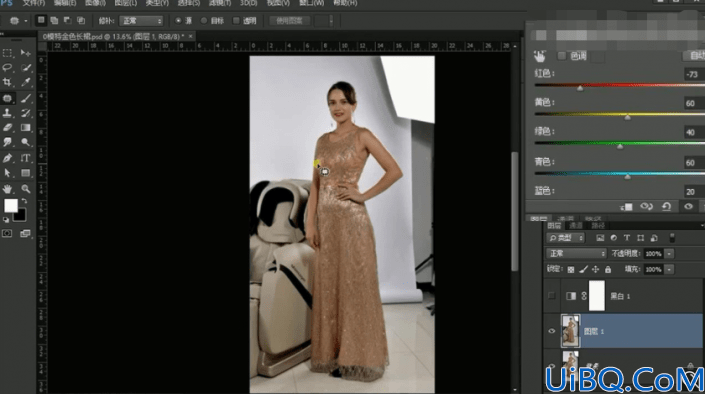Select the Hand tool in toolbox
The width and height of the screenshot is (705, 394).
[7, 189]
